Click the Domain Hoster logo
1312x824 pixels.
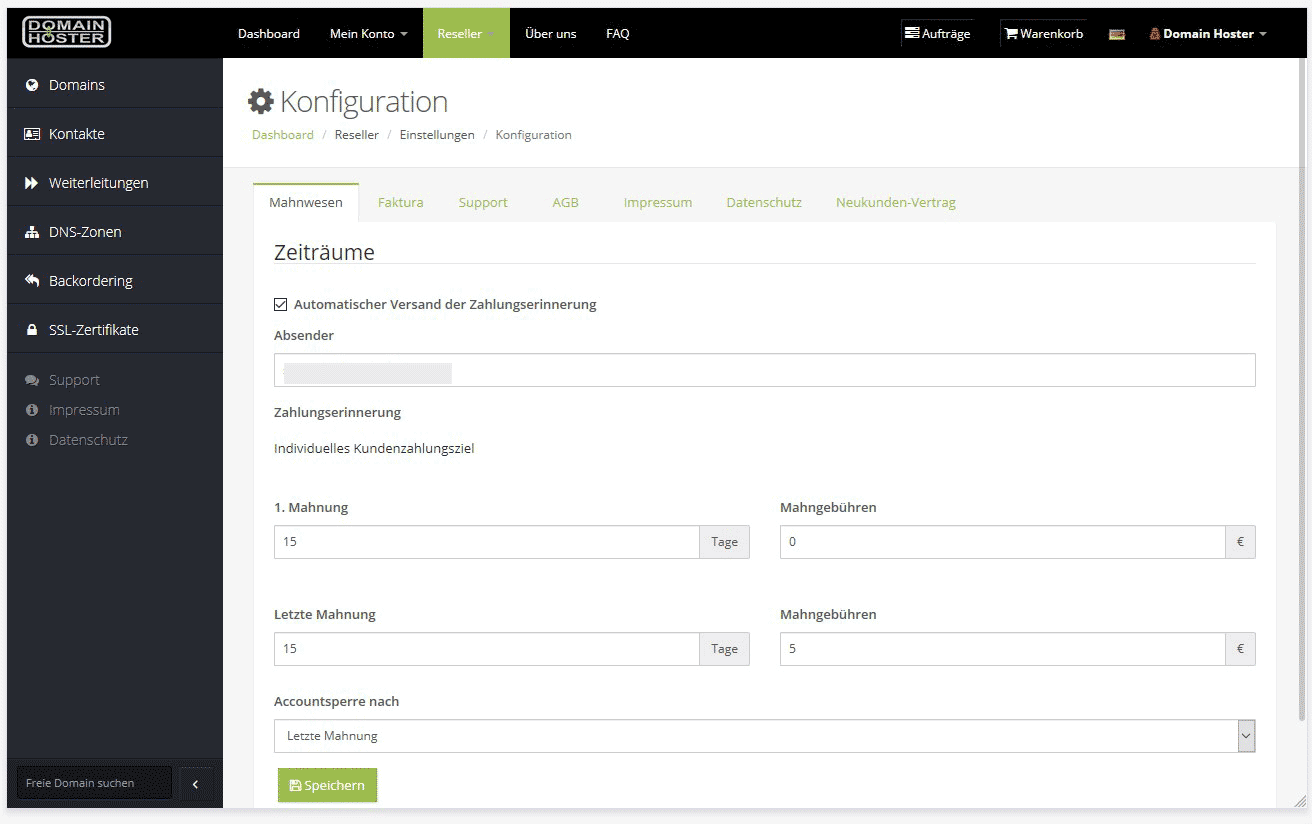click(66, 32)
